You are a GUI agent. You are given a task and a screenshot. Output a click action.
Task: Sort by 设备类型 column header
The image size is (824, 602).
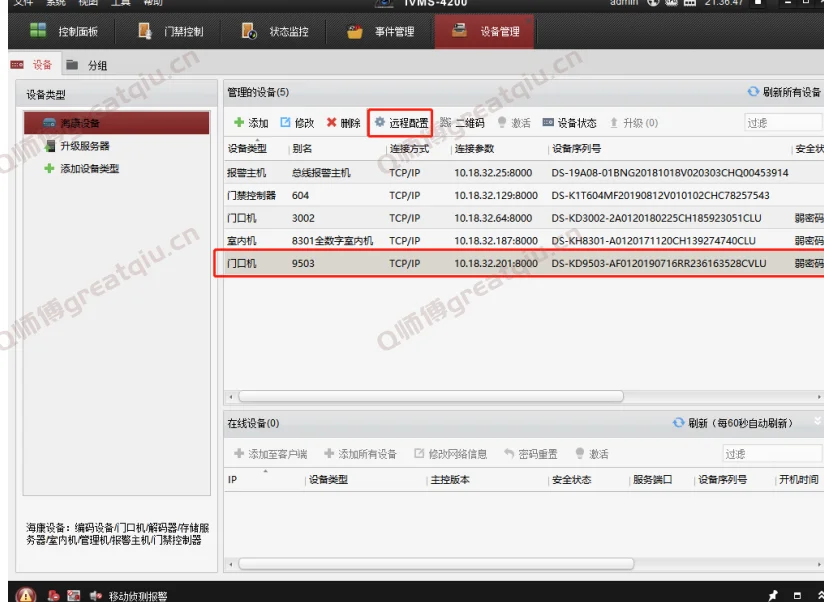(248, 149)
